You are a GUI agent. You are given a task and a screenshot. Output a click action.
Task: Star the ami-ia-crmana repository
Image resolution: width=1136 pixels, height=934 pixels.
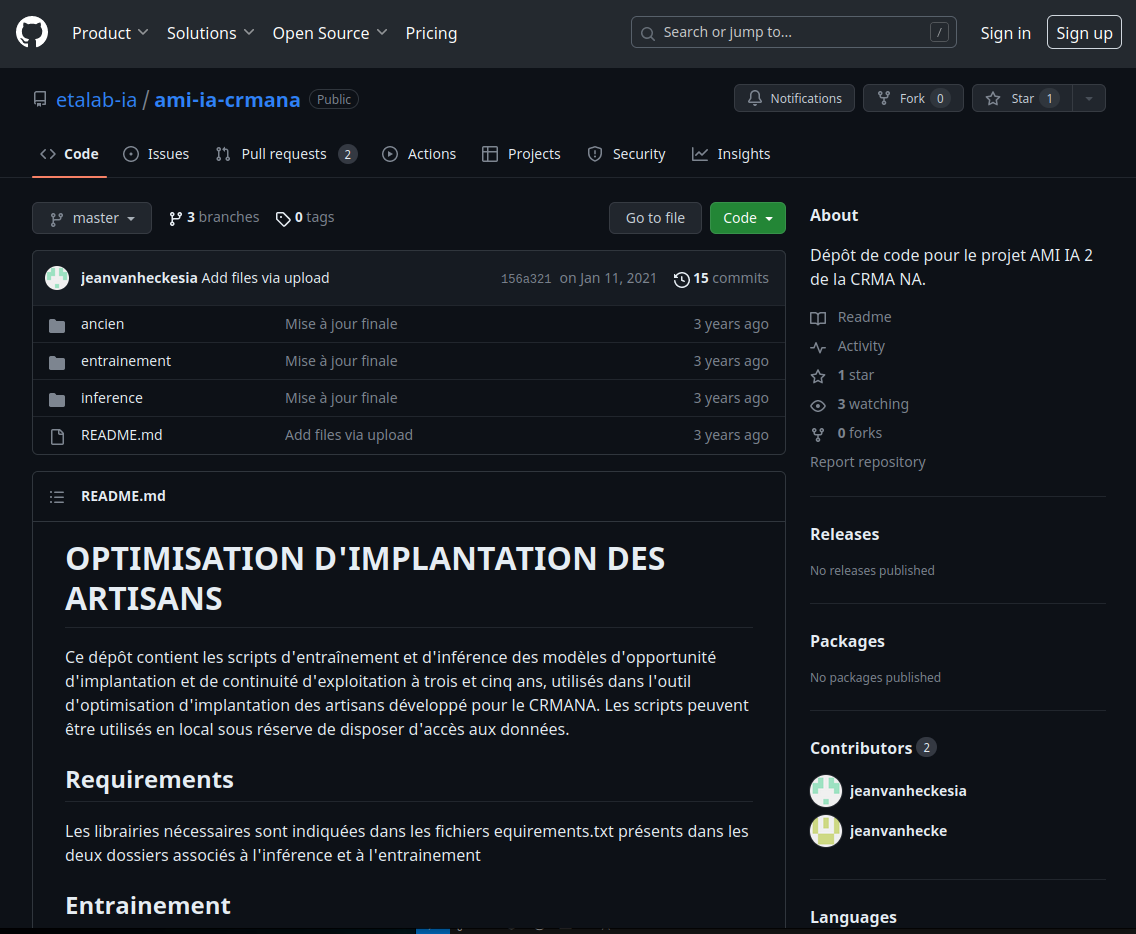coord(1022,99)
